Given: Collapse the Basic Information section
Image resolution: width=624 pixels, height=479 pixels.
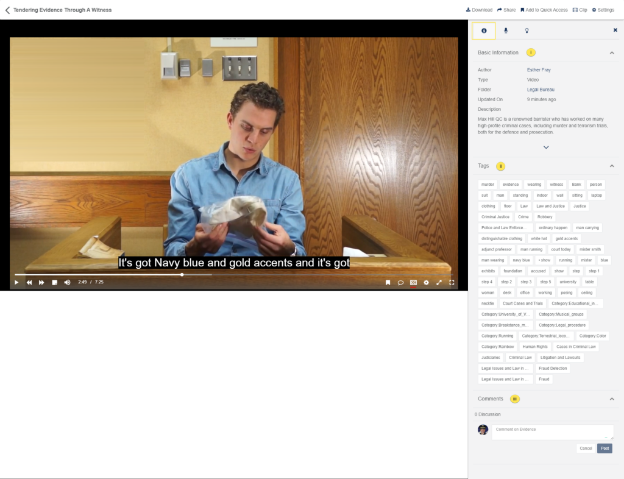Looking at the screenshot, I should (611, 51).
